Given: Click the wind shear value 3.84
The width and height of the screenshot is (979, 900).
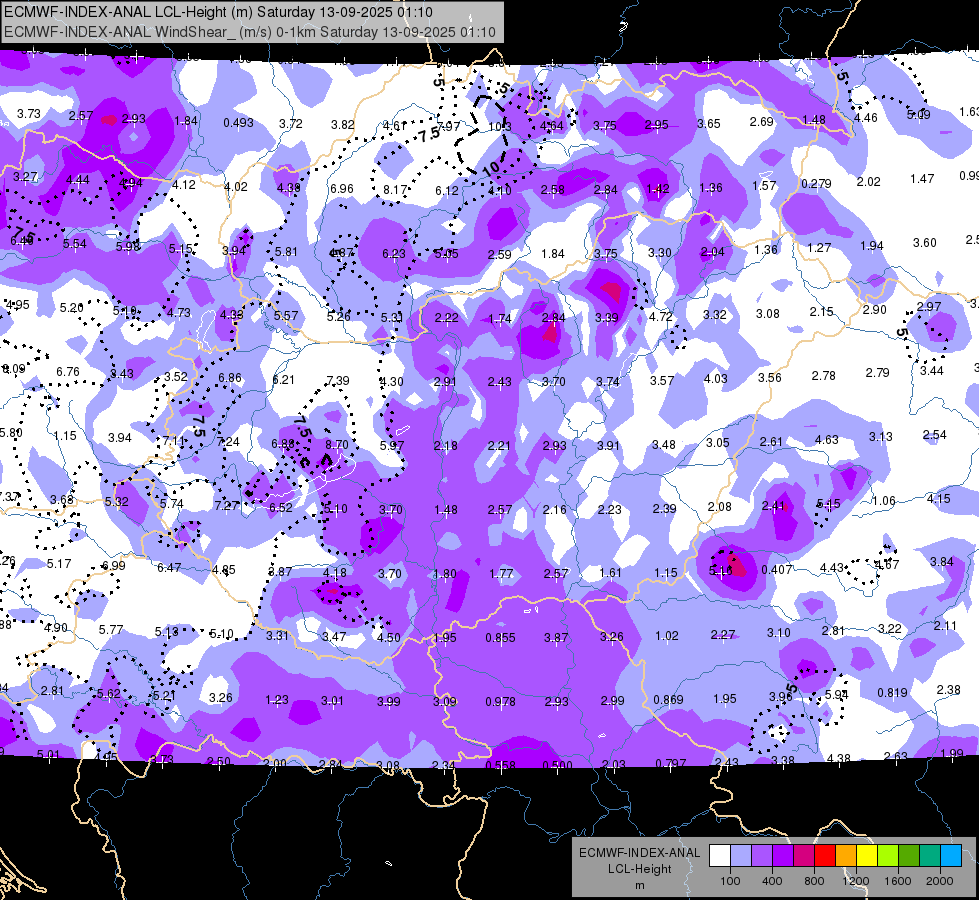Looking at the screenshot, I should 942,561.
